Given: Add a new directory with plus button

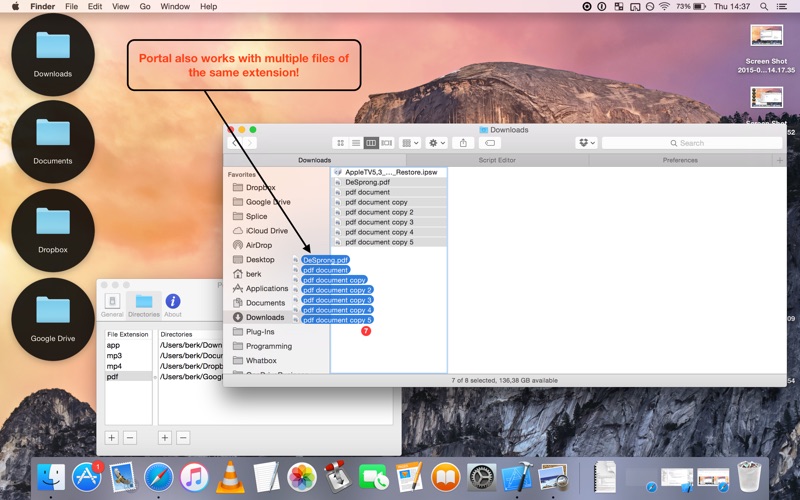Looking at the screenshot, I should pos(165,438).
